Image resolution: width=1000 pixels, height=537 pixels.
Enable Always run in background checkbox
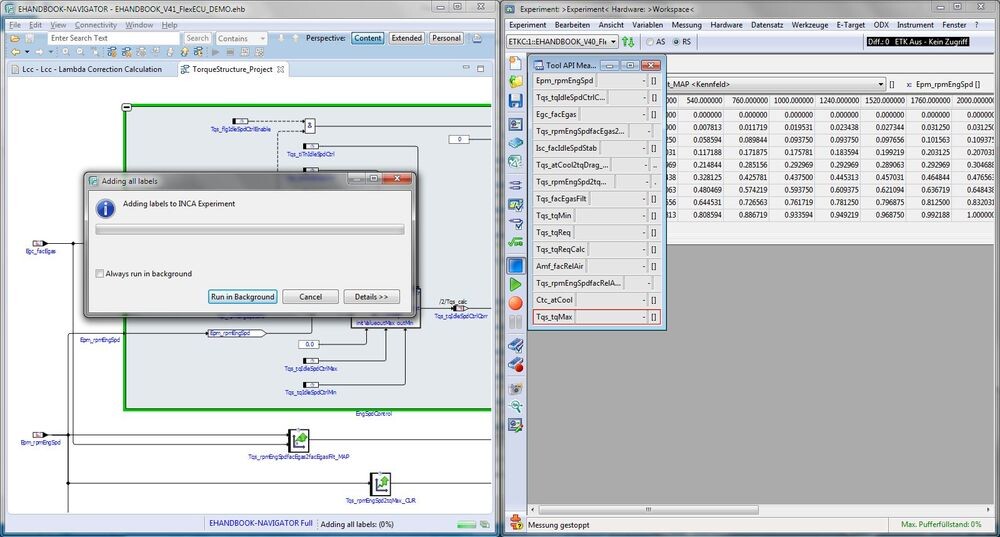coord(99,274)
